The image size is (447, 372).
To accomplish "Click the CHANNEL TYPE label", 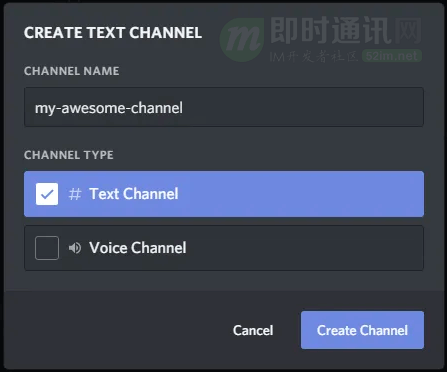I will coord(69,155).
